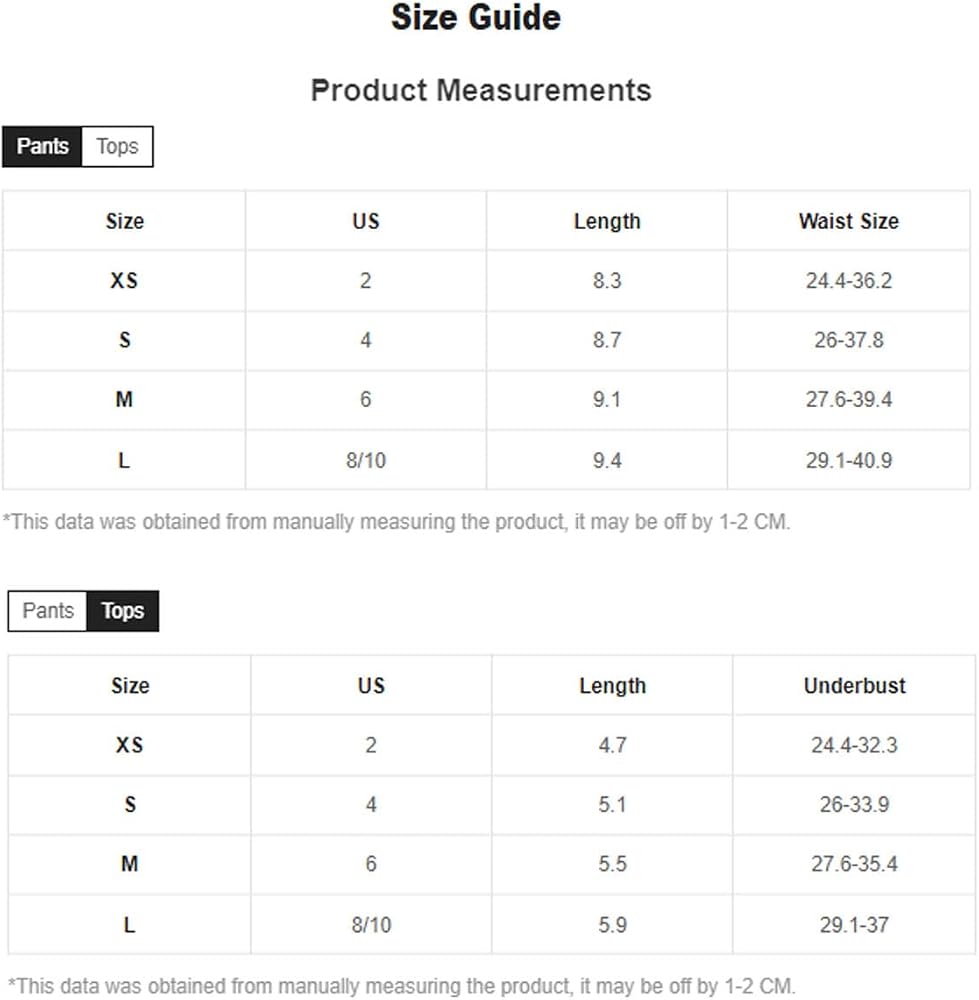Screen dimensions: 979x1000
Task: Click XS row label in pants table
Action: pyautogui.click(x=124, y=281)
